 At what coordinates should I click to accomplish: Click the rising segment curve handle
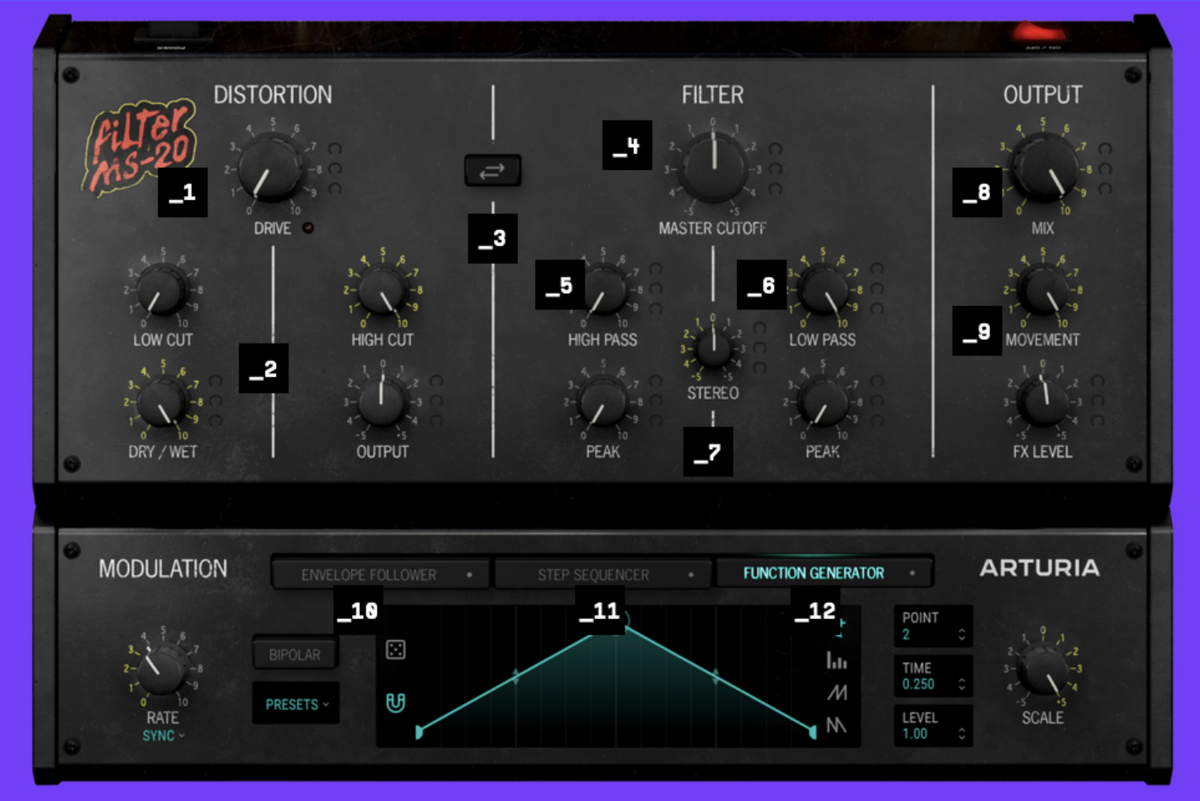tap(515, 676)
